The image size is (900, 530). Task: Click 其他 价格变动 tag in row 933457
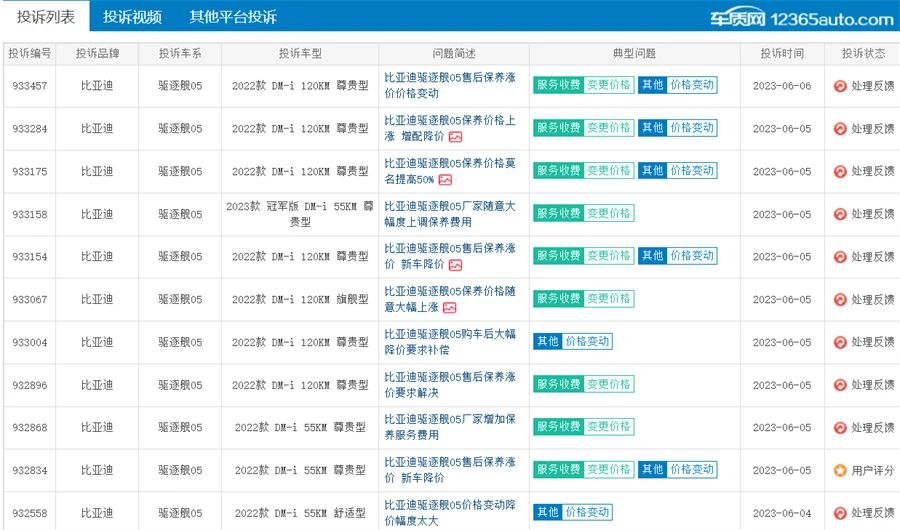[678, 85]
